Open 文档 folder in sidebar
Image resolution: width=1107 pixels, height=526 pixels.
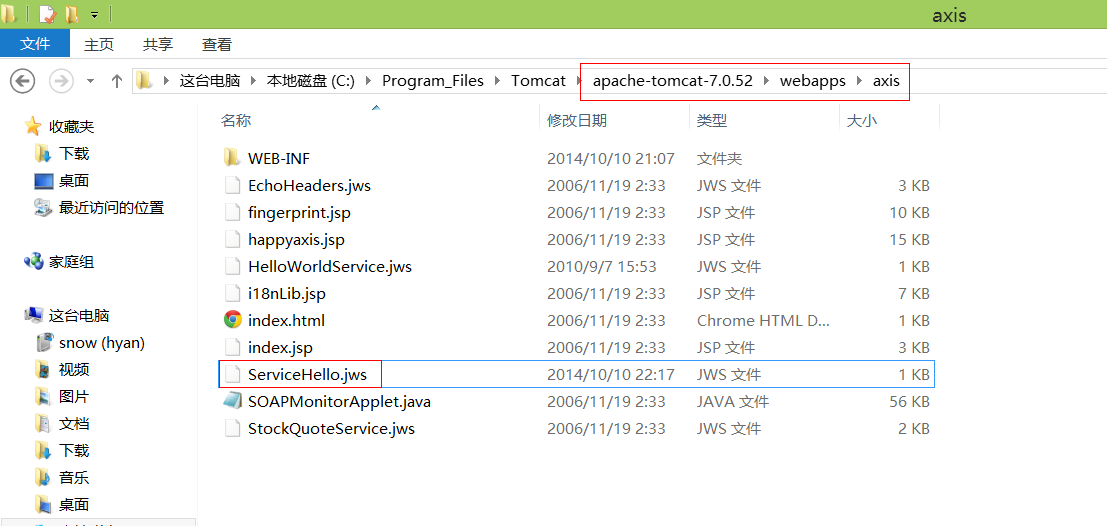62,424
